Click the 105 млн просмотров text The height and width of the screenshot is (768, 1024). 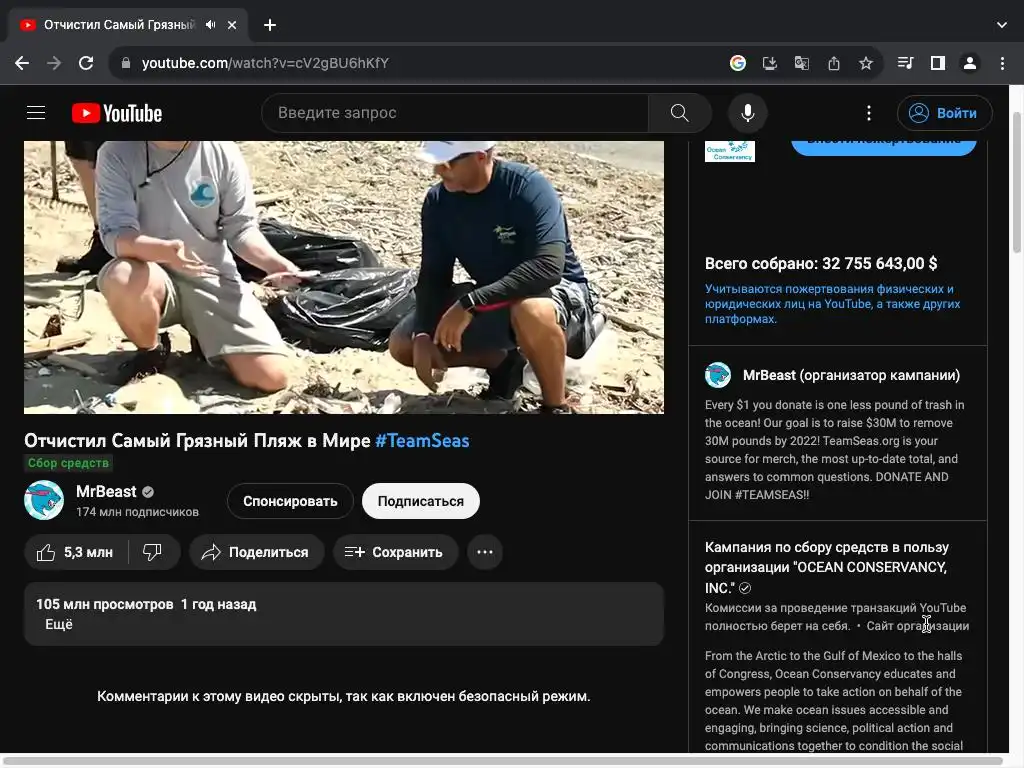[104, 604]
